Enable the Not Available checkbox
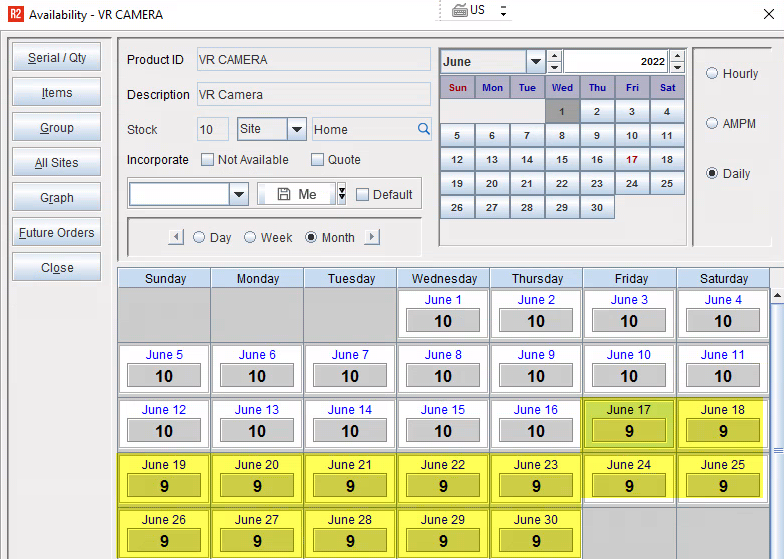 208,160
